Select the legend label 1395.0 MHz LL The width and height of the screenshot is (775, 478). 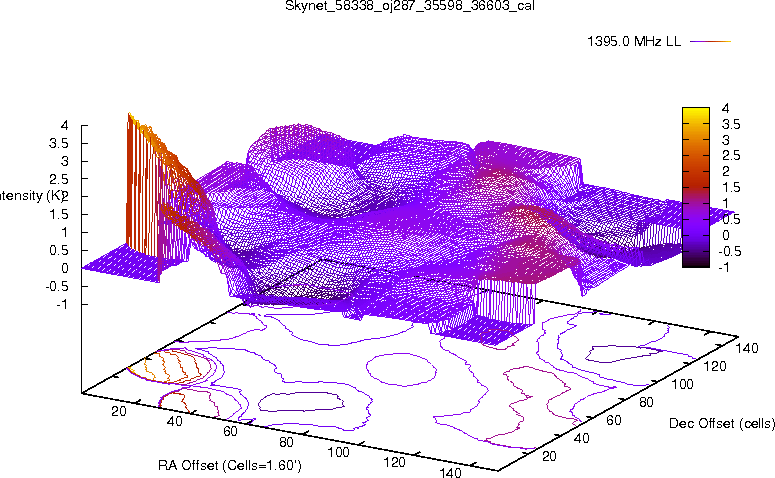tap(634, 42)
